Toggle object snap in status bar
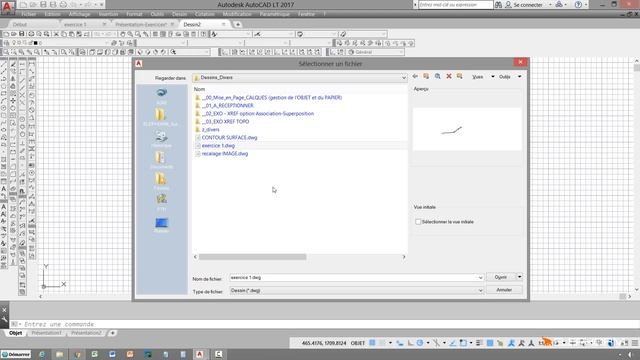 click(463, 343)
